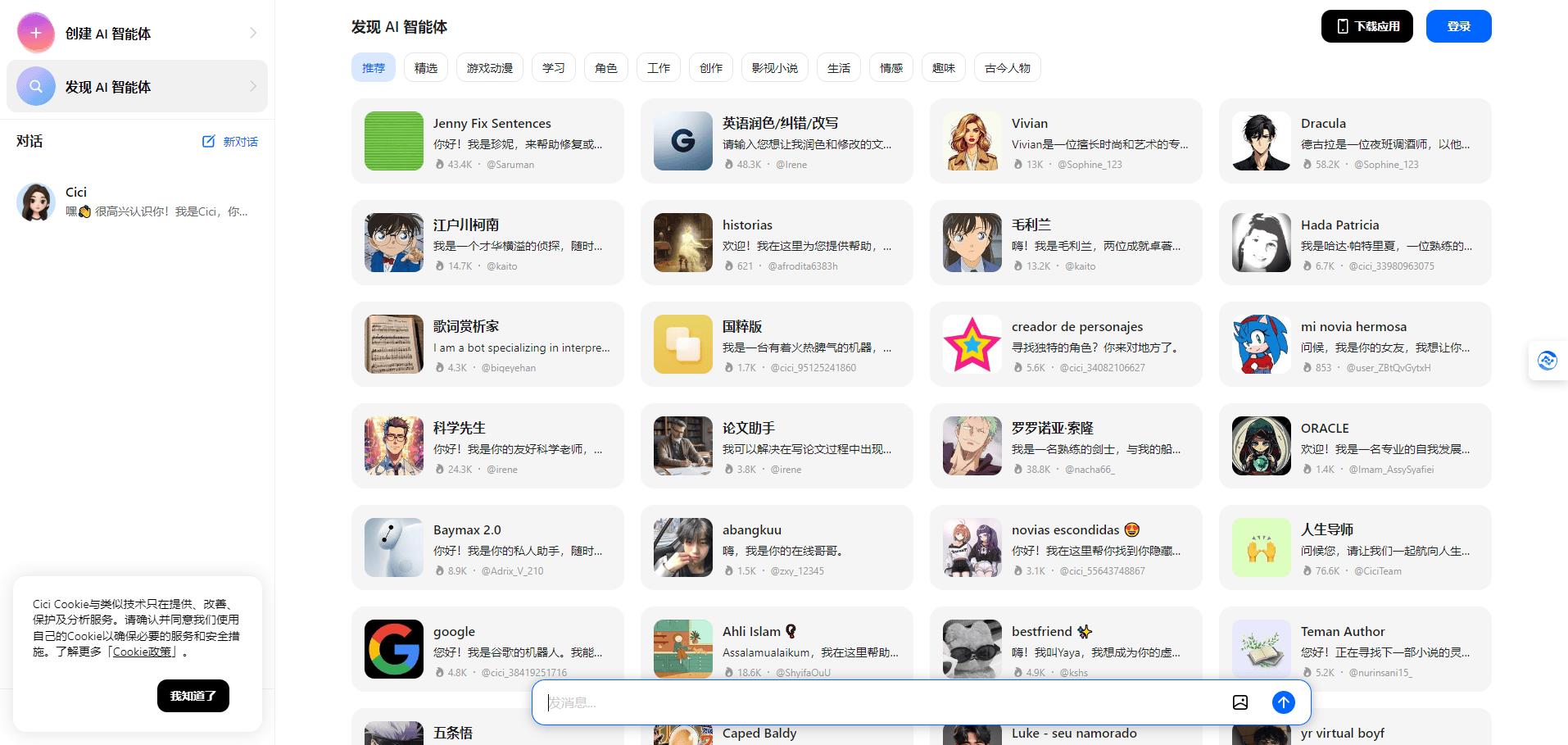Open the Cookie政策 link
Viewport: 1568px width, 745px height.
click(143, 652)
